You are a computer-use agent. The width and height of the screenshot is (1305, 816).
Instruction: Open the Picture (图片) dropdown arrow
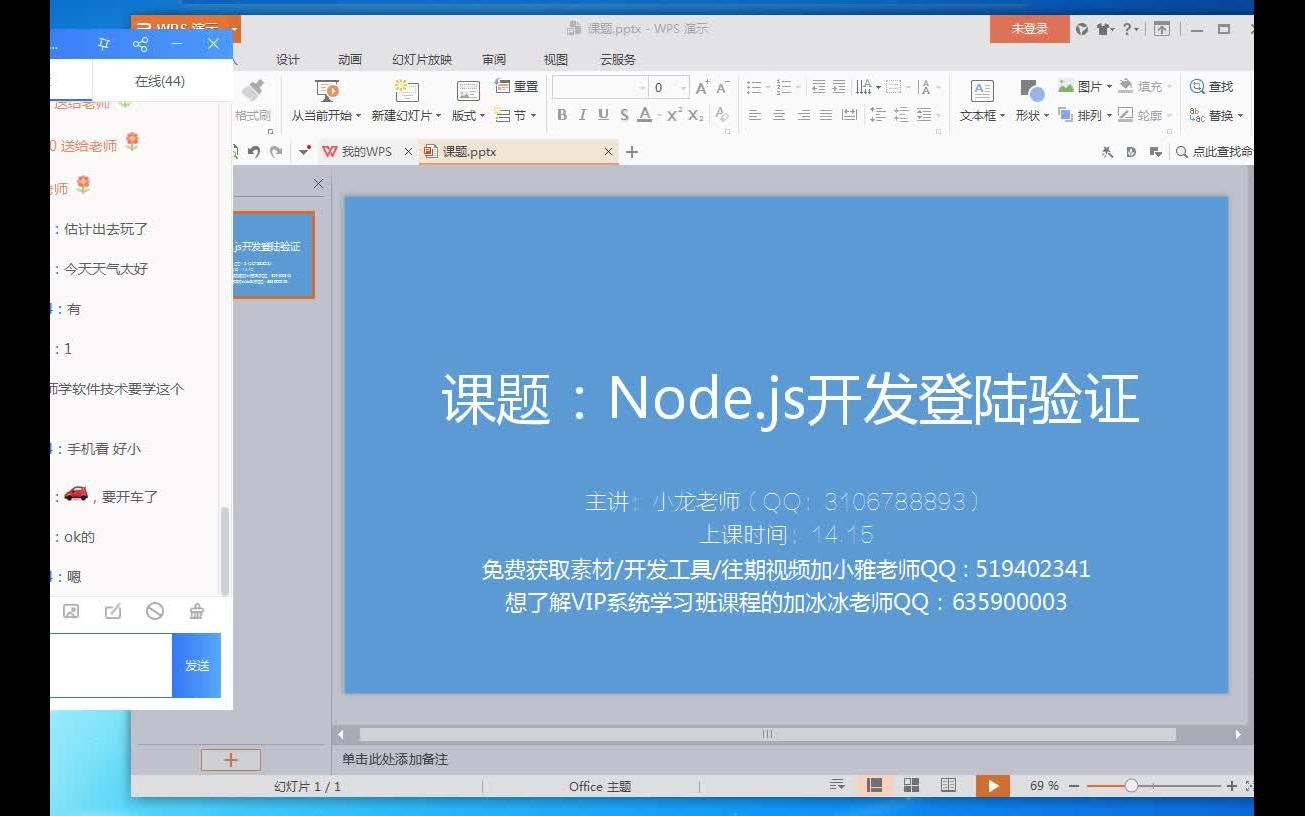pyautogui.click(x=1109, y=87)
